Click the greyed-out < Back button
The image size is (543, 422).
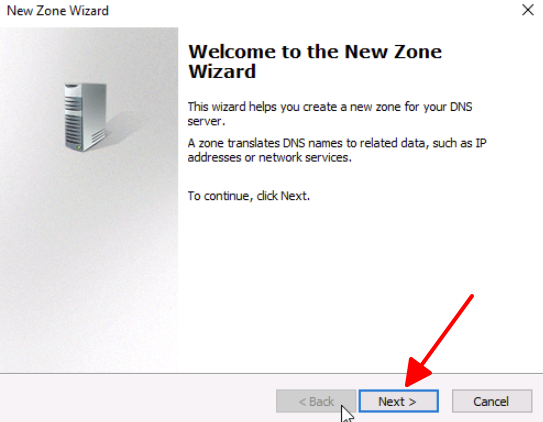click(316, 401)
